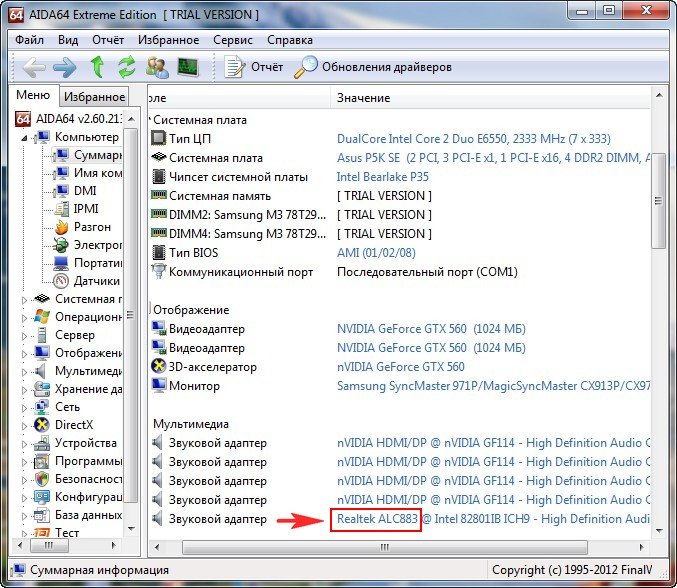Expand the DirectX tree node
677x588 pixels.
tap(24, 426)
